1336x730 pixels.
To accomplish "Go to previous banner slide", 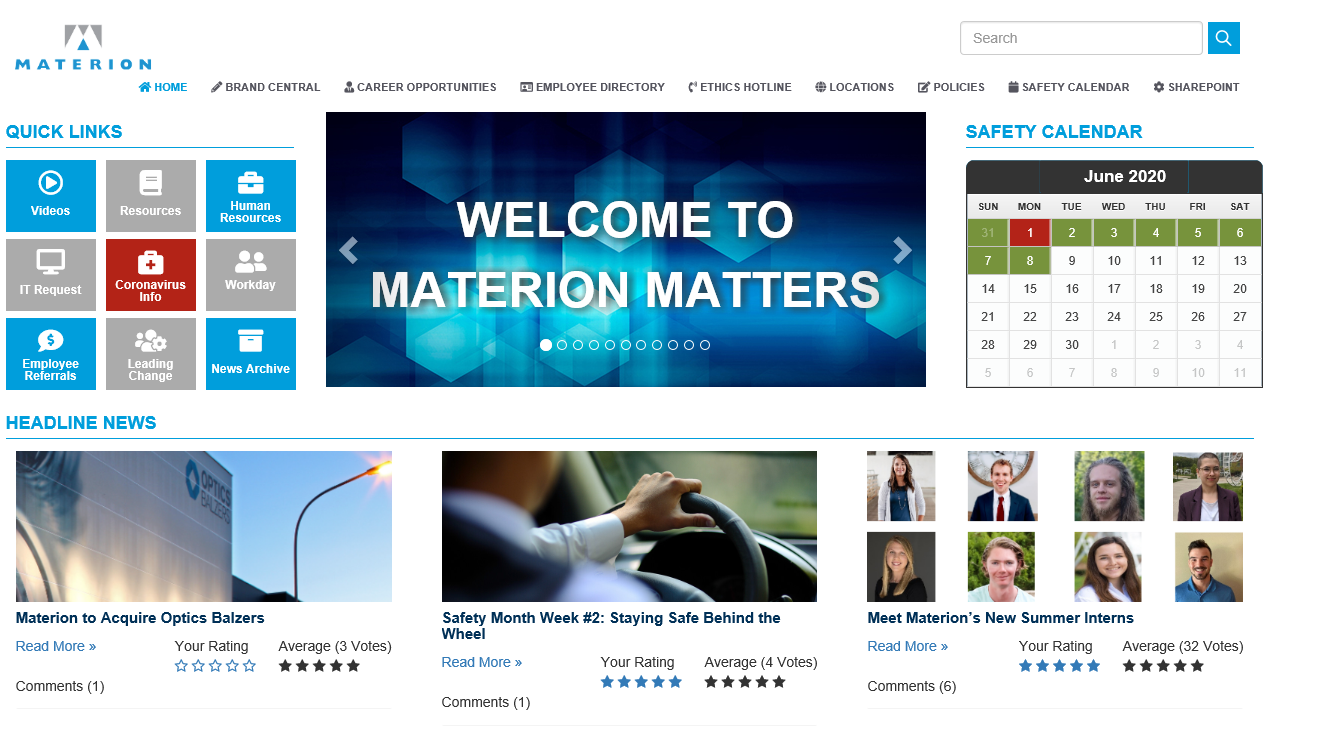I will [348, 250].
